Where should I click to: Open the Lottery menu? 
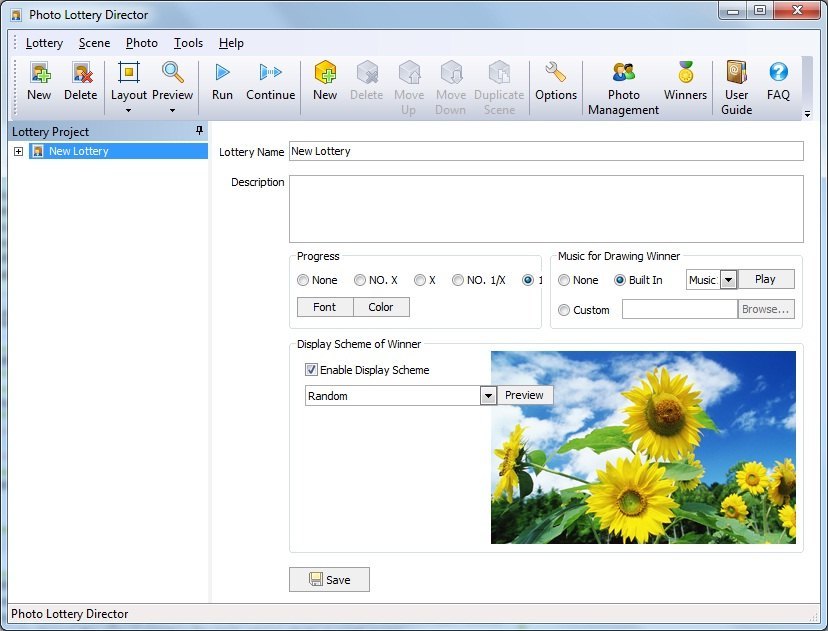(44, 43)
